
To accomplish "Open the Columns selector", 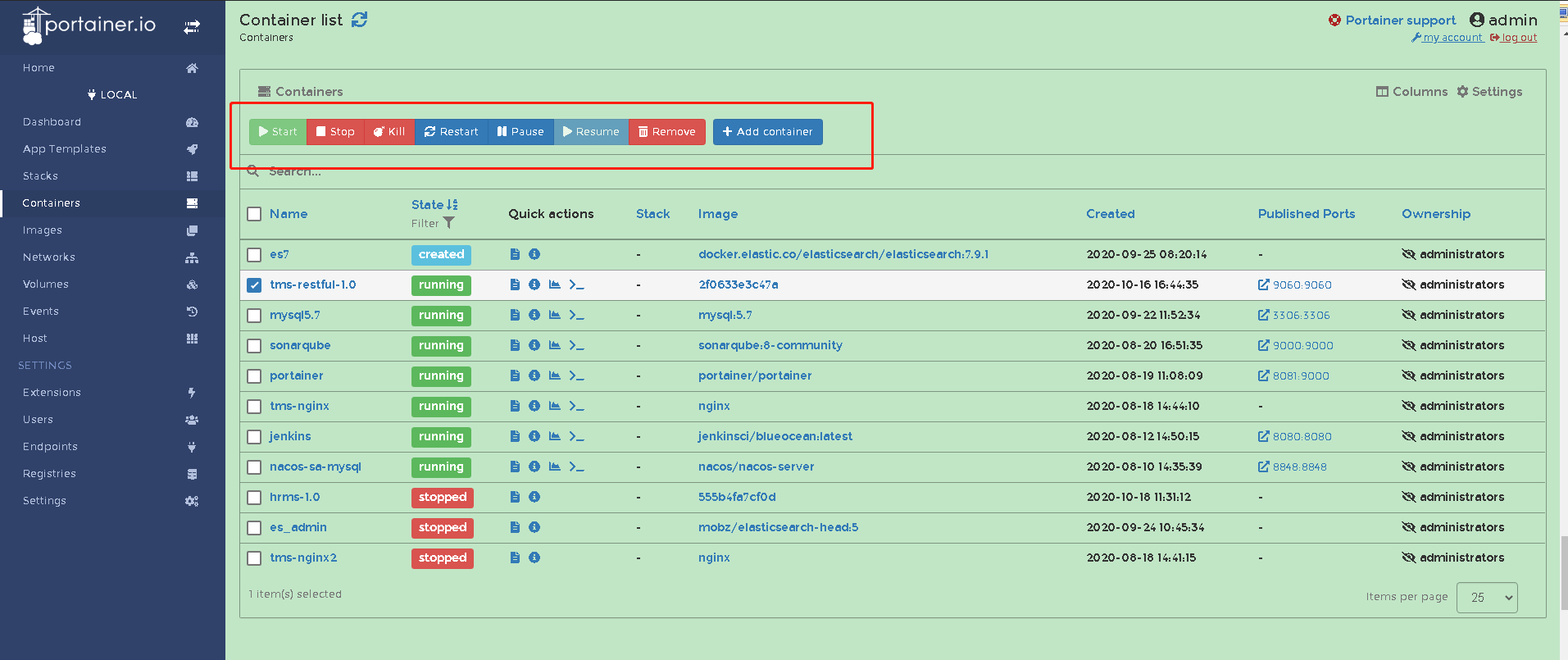I will coord(1411,92).
